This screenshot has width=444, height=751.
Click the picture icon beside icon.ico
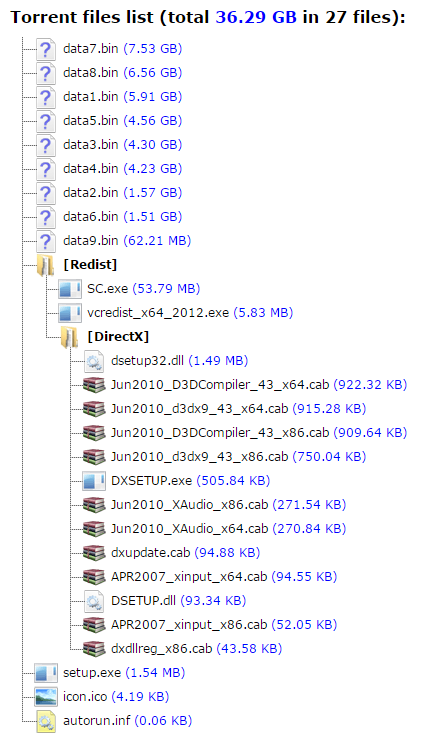(x=46, y=696)
